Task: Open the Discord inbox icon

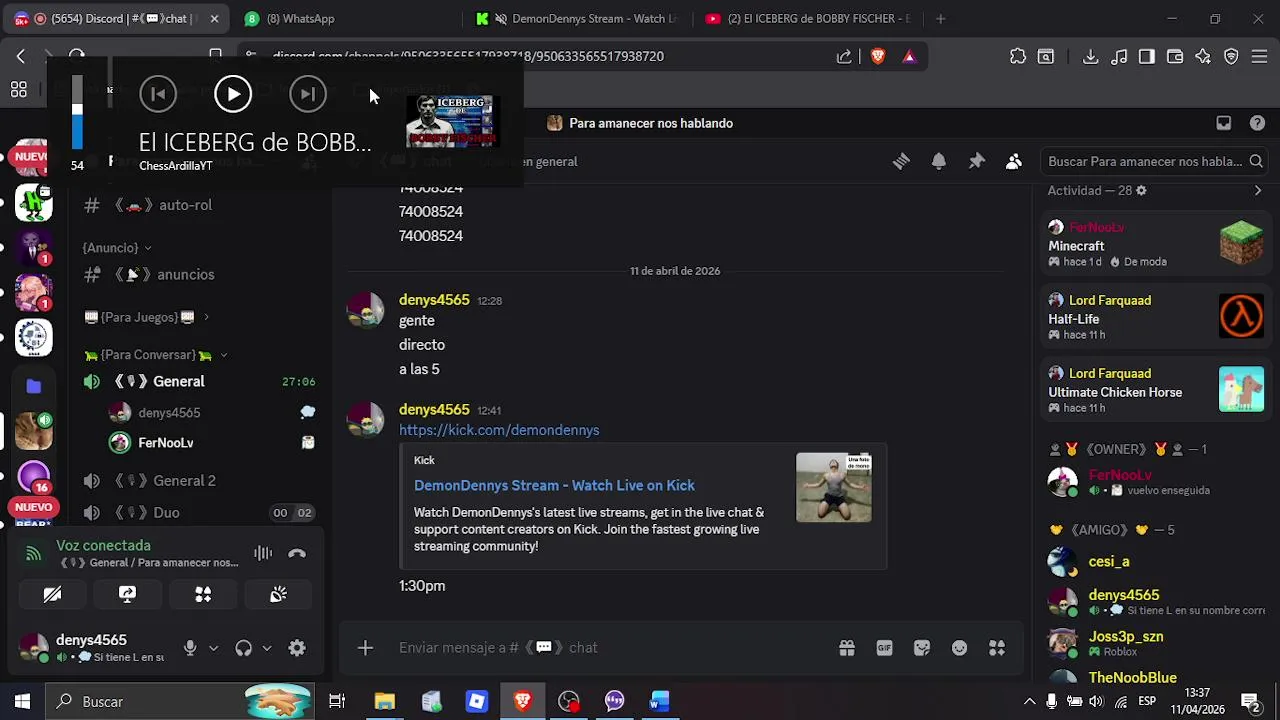Action: pyautogui.click(x=1223, y=123)
